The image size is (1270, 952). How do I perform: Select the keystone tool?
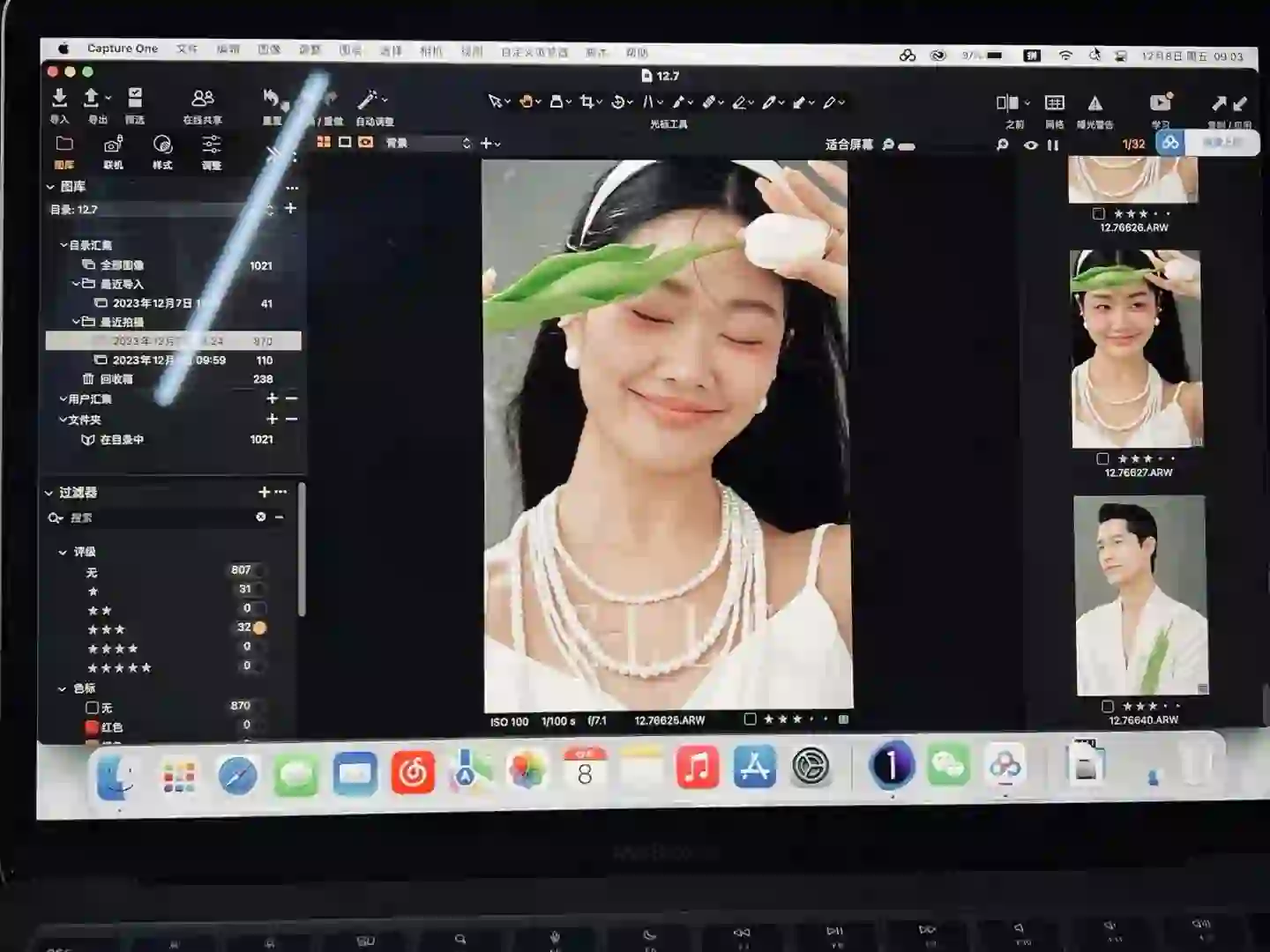(648, 102)
